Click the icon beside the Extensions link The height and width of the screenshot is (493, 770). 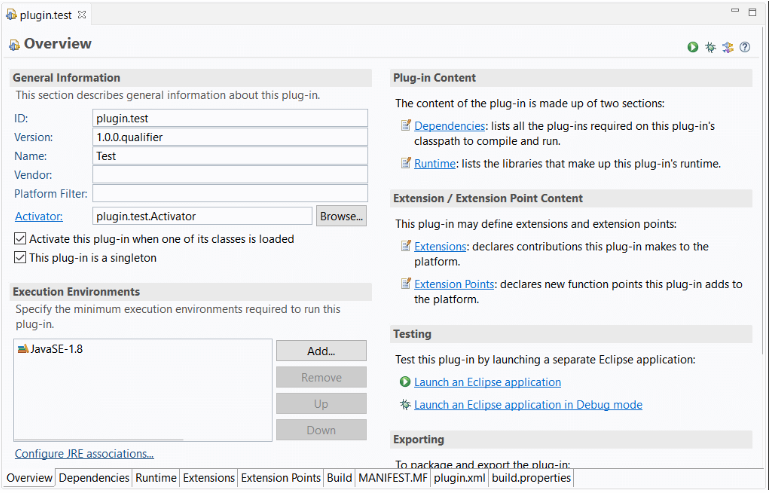[406, 246]
